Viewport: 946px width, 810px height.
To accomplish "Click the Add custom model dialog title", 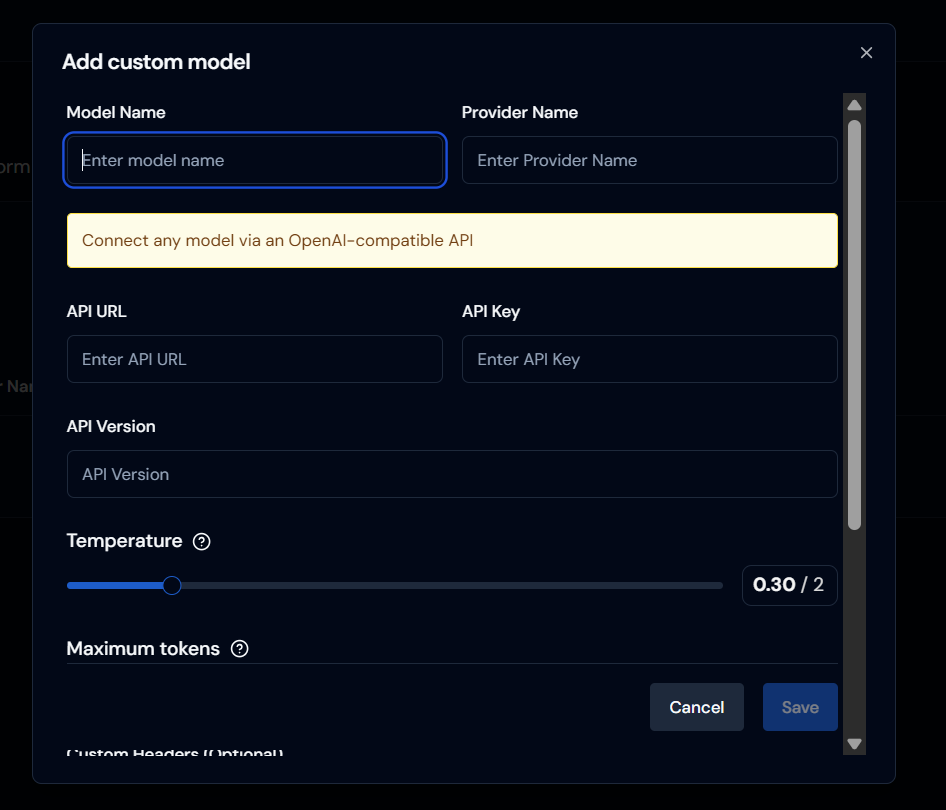I will (156, 61).
